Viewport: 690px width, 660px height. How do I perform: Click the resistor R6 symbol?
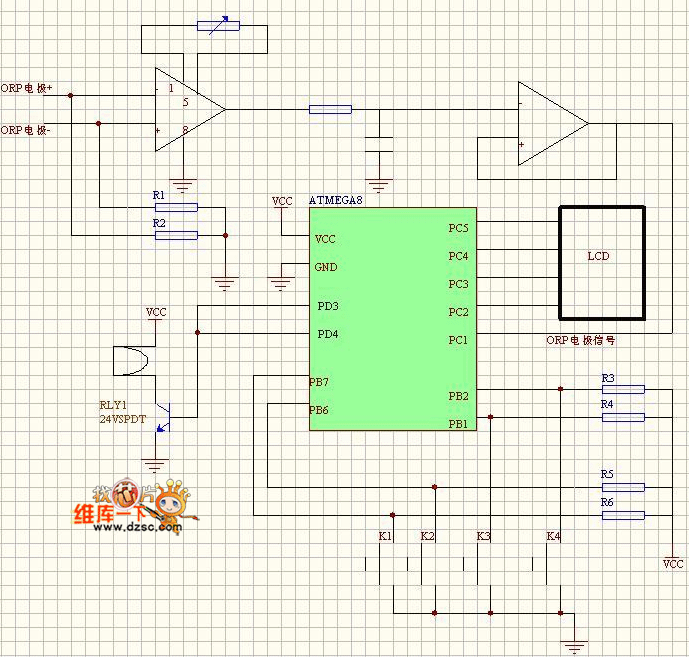(623, 515)
